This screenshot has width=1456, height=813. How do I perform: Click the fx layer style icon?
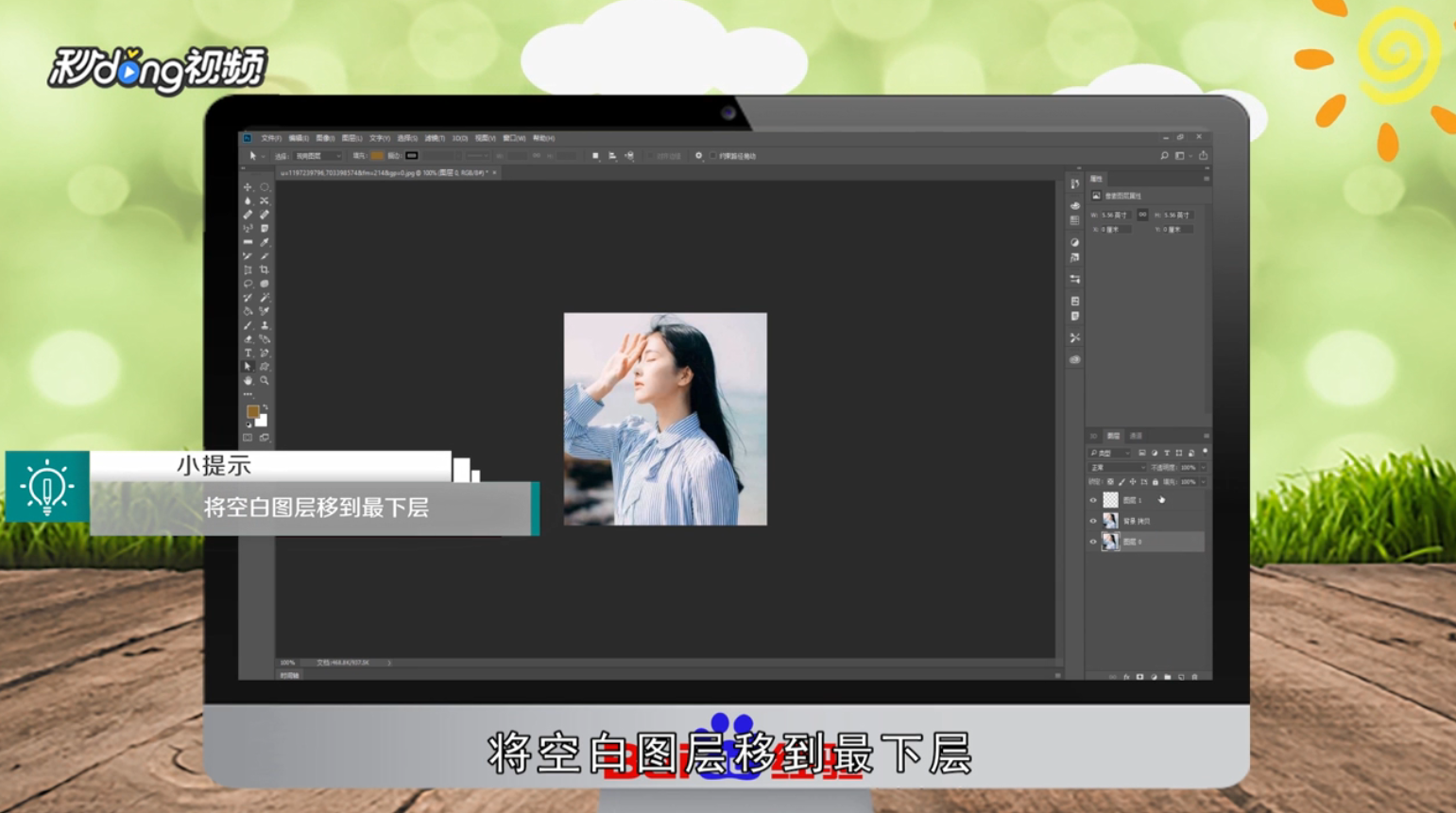point(1126,677)
